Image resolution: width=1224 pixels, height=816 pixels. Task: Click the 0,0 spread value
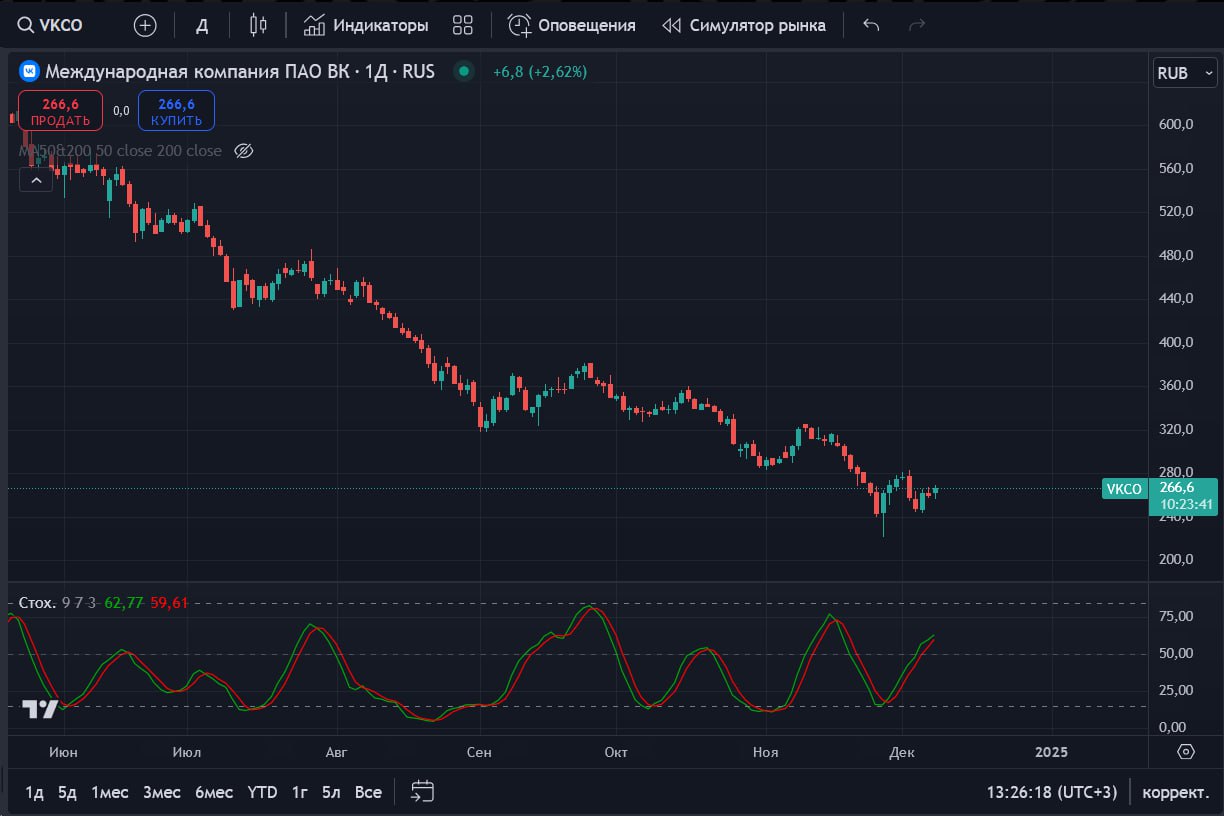click(121, 111)
